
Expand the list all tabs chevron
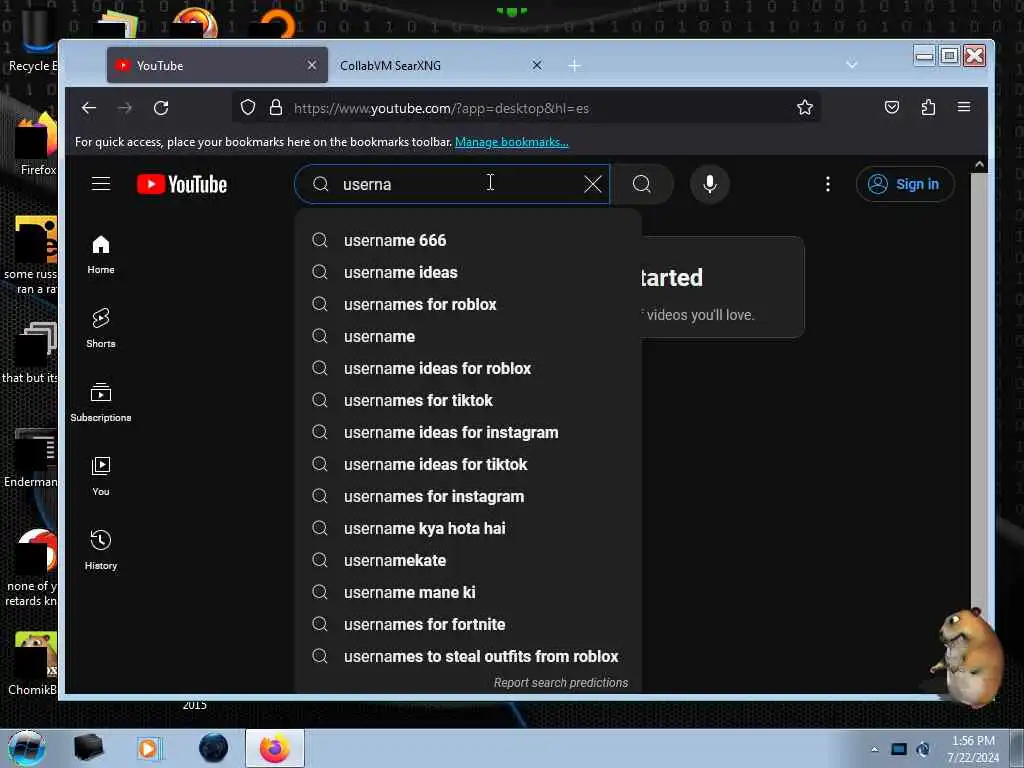pos(851,65)
